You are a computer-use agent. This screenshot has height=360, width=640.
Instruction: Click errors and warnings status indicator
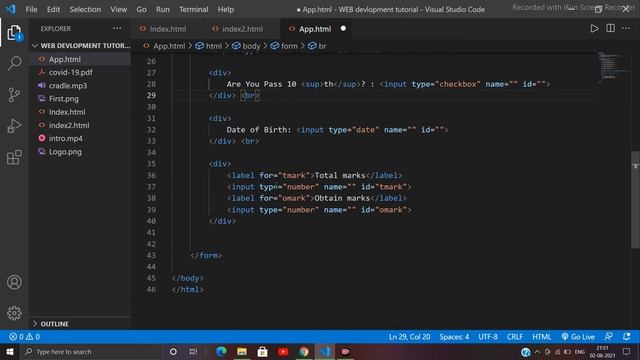tap(24, 337)
